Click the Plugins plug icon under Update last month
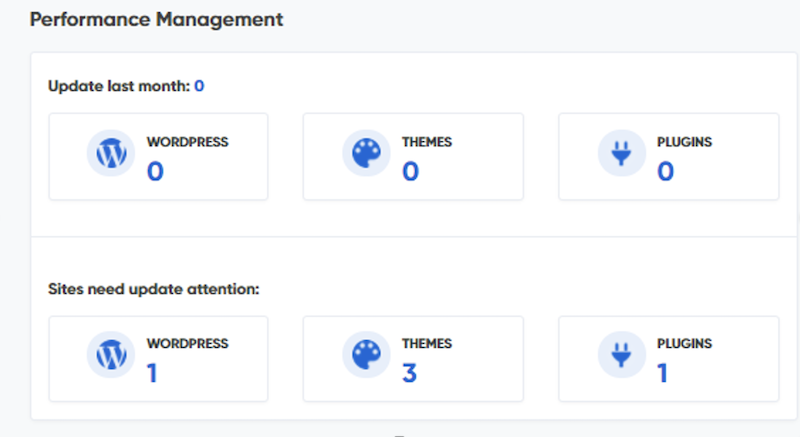The image size is (800, 437). (621, 153)
